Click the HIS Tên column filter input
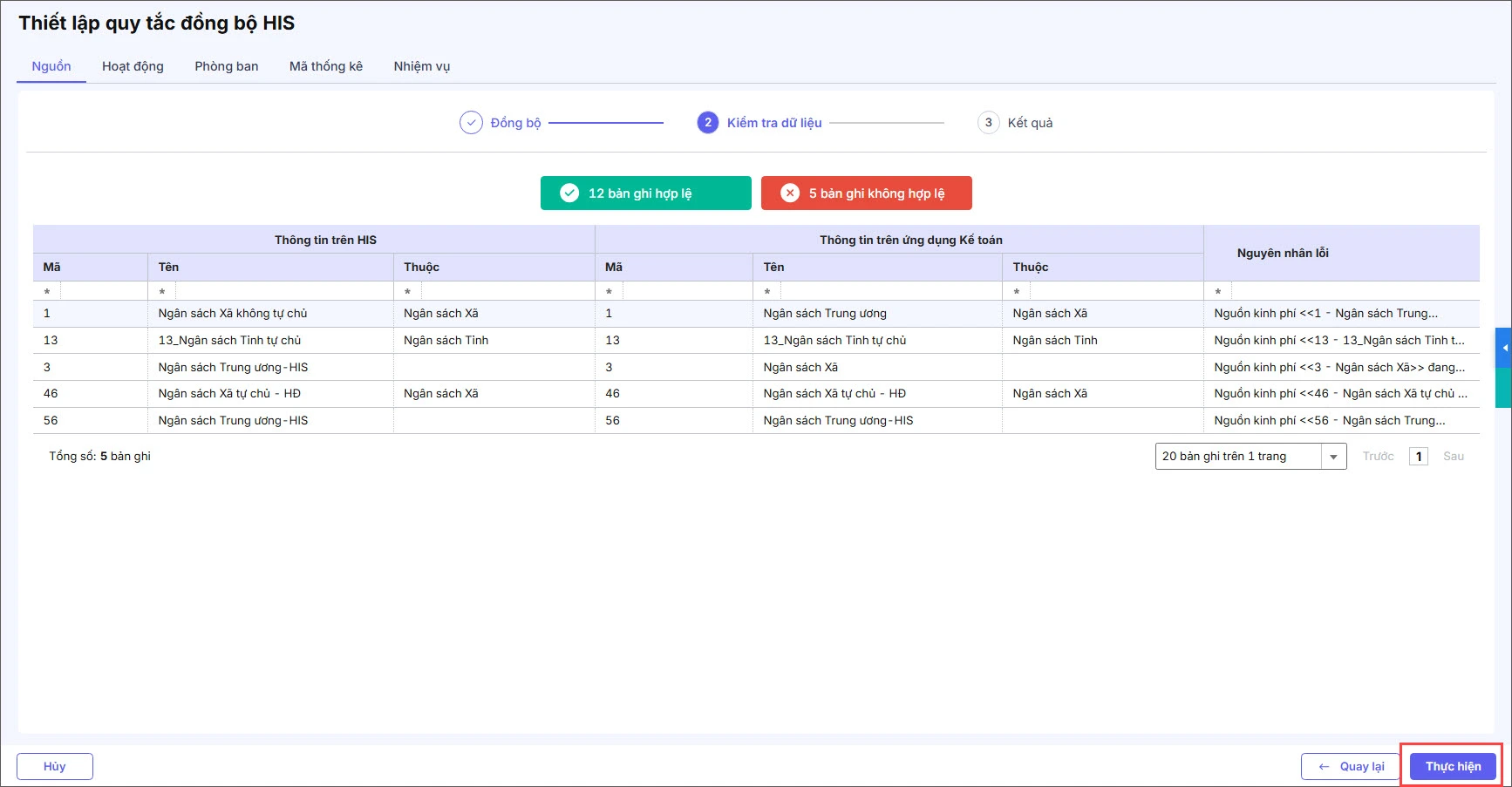 (x=283, y=292)
